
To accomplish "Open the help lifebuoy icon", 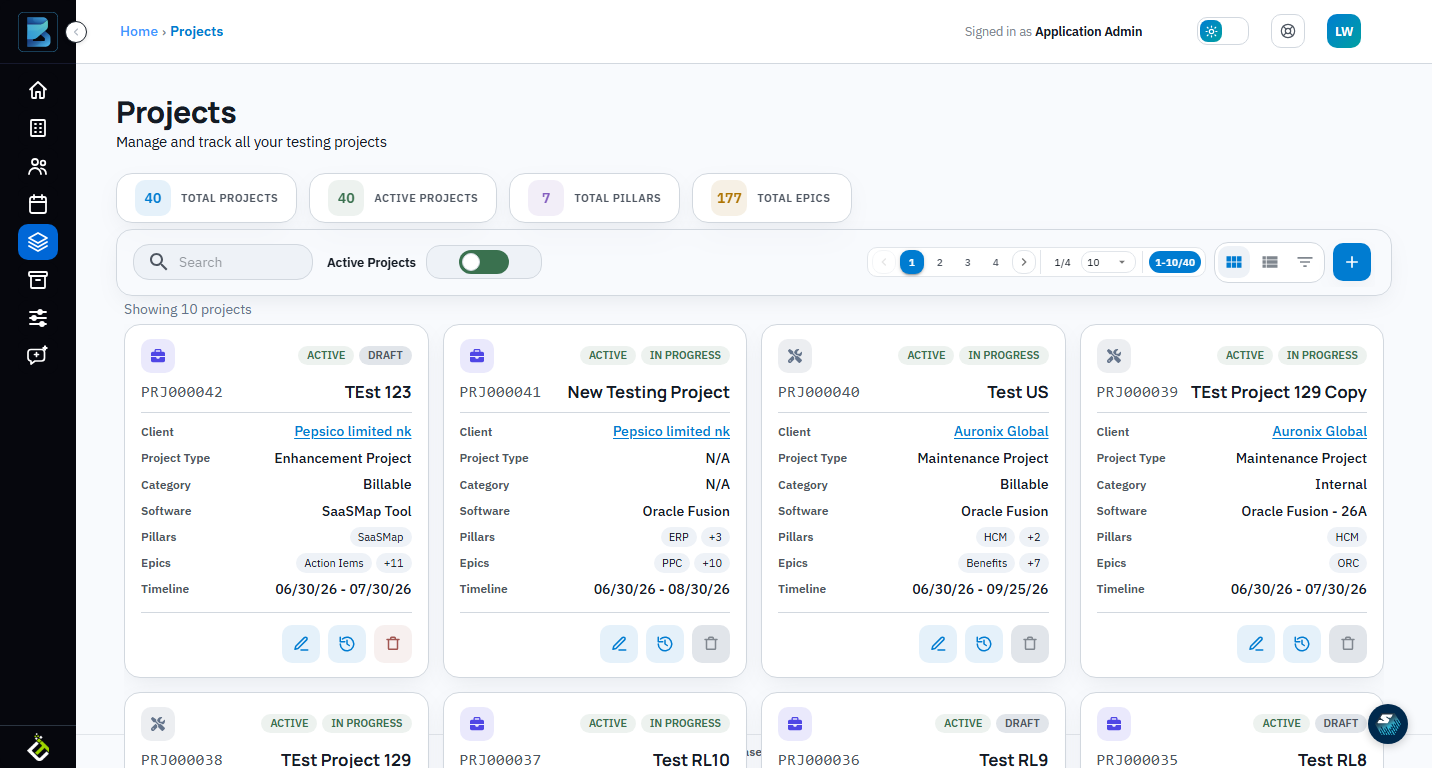I will click(x=1288, y=31).
